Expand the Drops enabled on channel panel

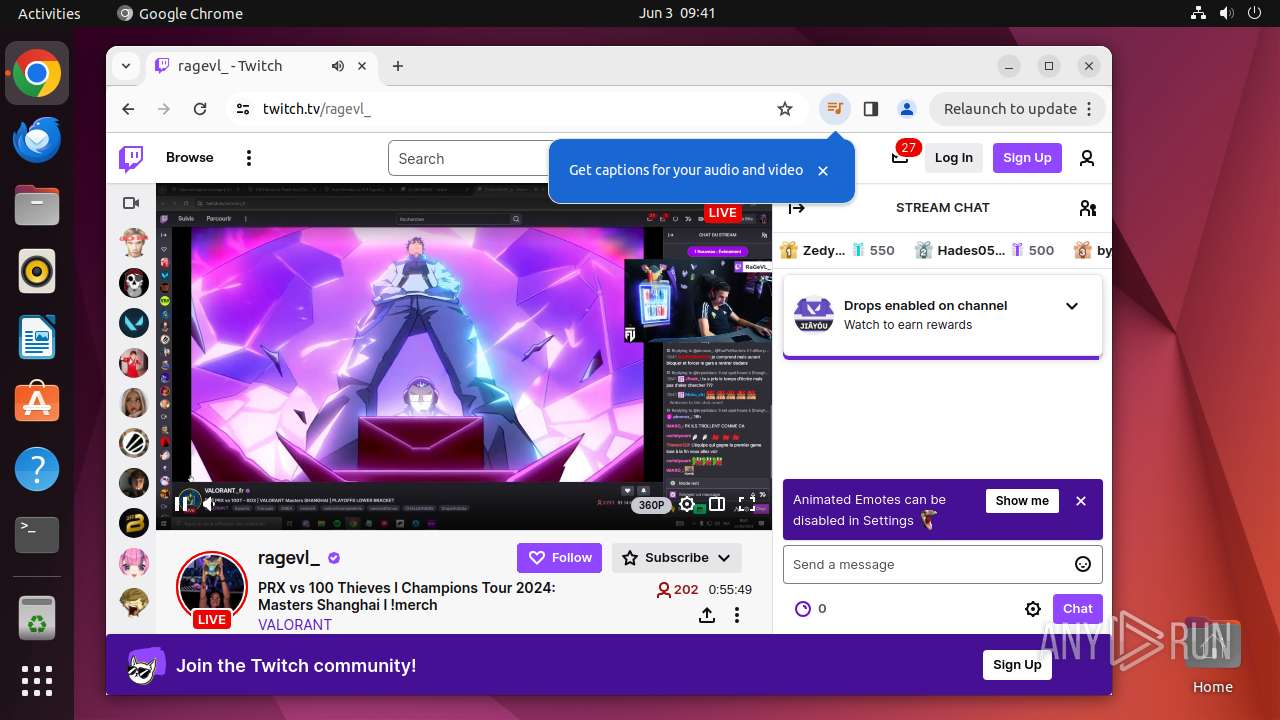tap(1072, 306)
